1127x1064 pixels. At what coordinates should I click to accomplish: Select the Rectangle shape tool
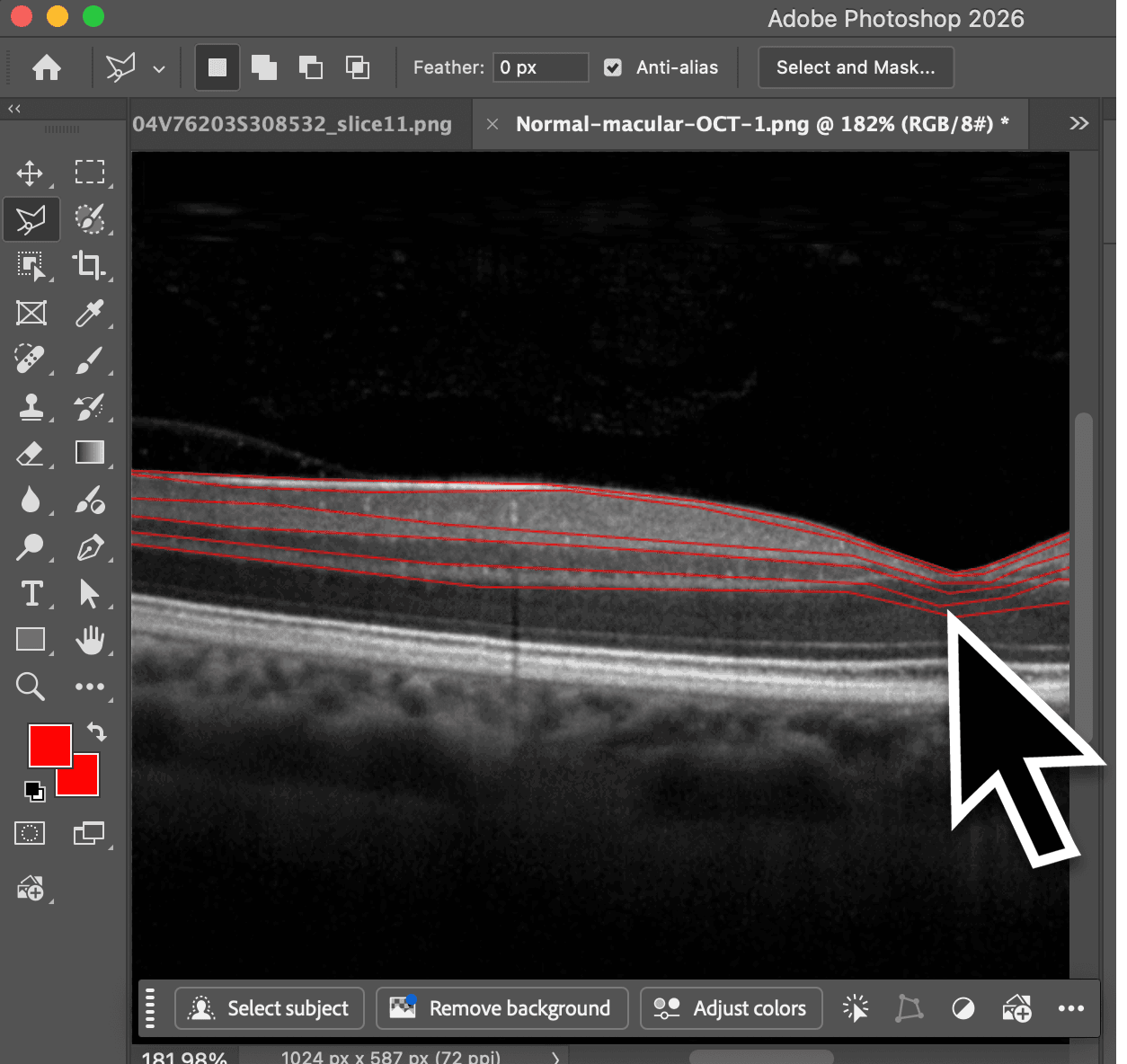[x=31, y=640]
